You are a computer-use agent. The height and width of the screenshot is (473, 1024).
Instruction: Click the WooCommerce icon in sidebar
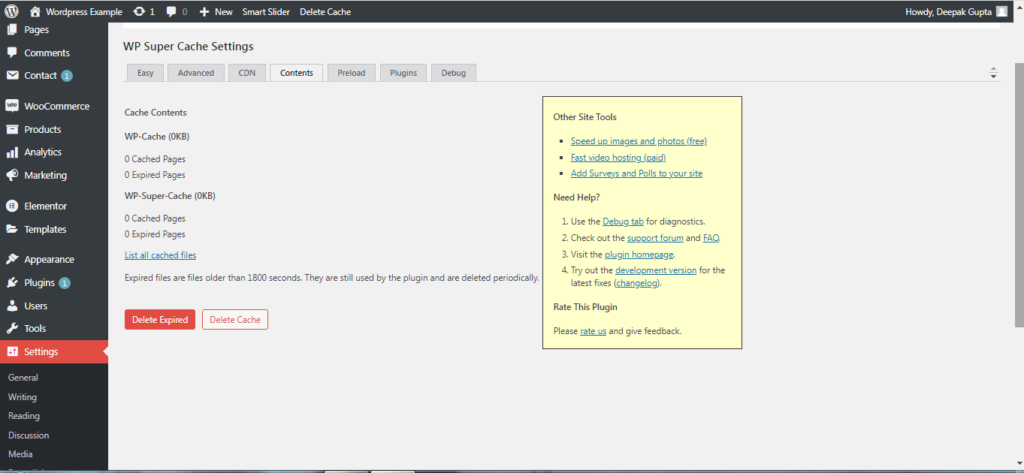tap(12, 106)
